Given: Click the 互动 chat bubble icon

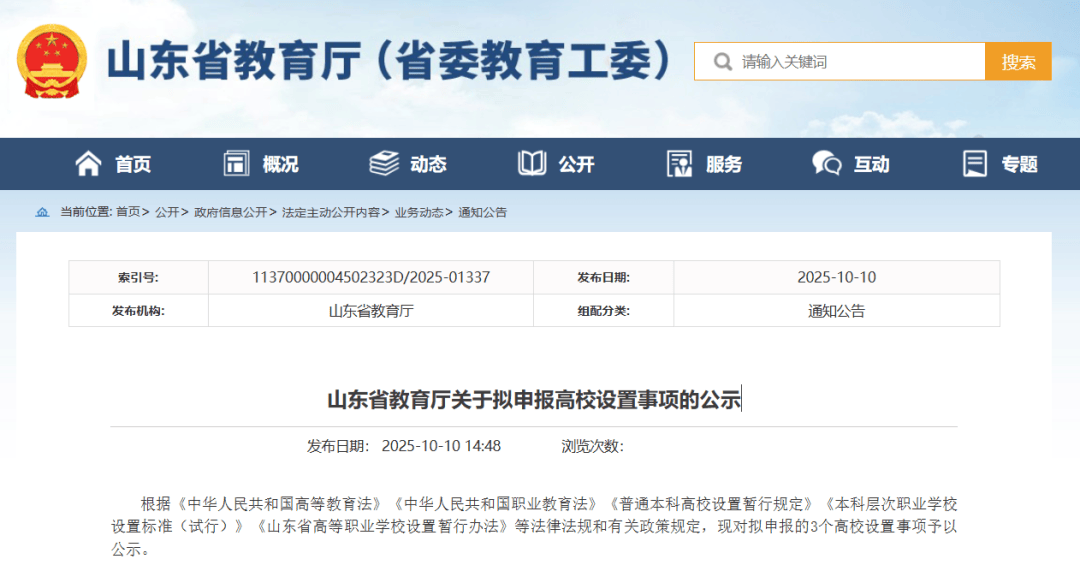Looking at the screenshot, I should [827, 164].
